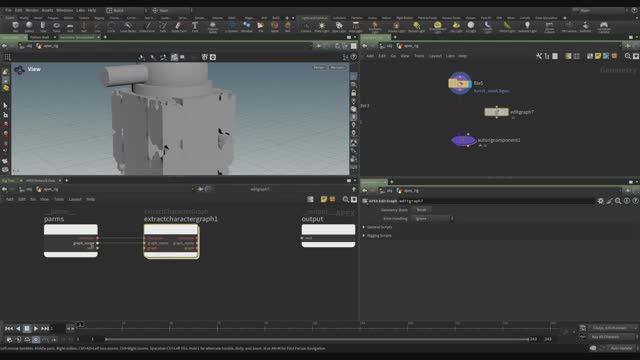The height and width of the screenshot is (360, 640).
Task: Click the sticky note icon in APEX network view
Action: [324, 199]
